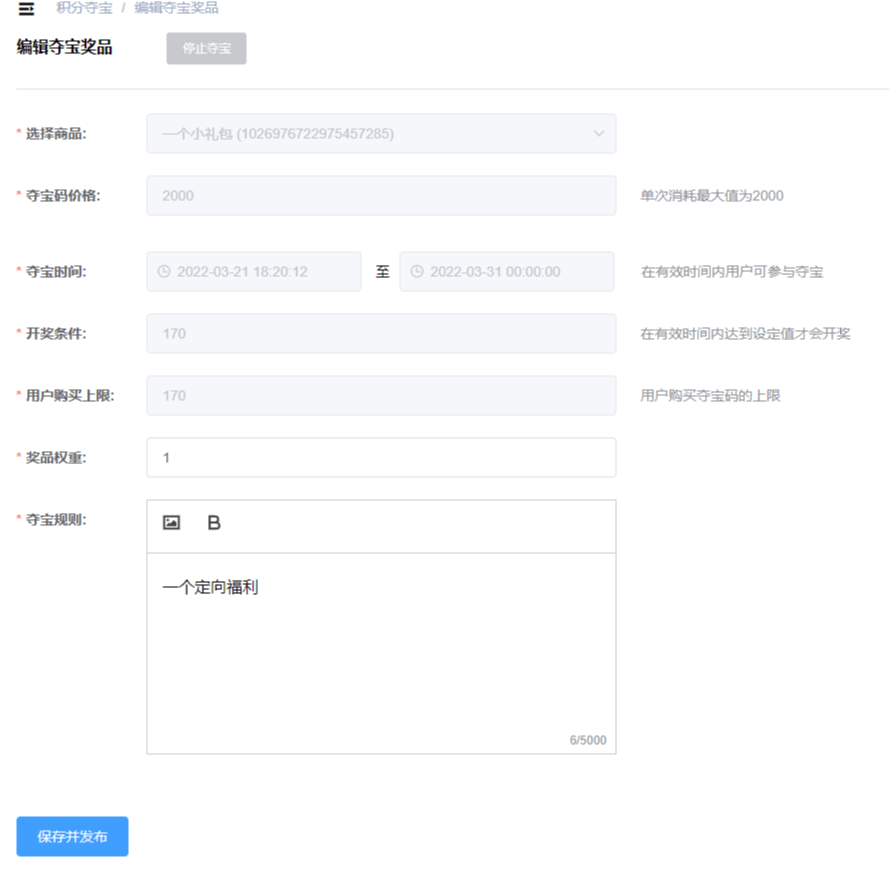Focus the 奖品权重 input field
This screenshot has width=892, height=870.
point(380,458)
